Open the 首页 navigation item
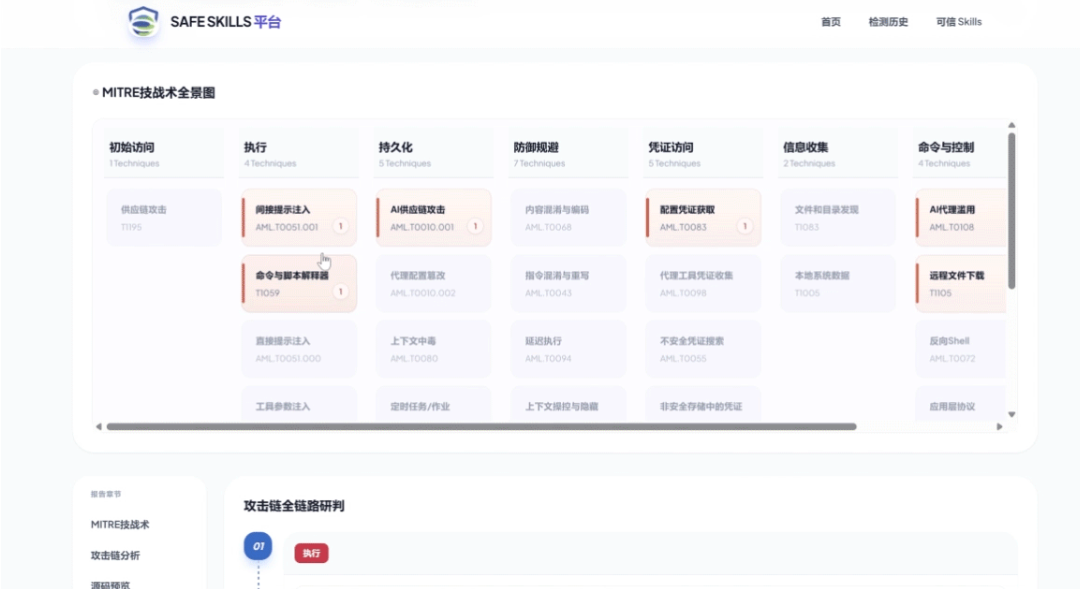Viewport: 1080px width, 589px height. click(x=830, y=22)
